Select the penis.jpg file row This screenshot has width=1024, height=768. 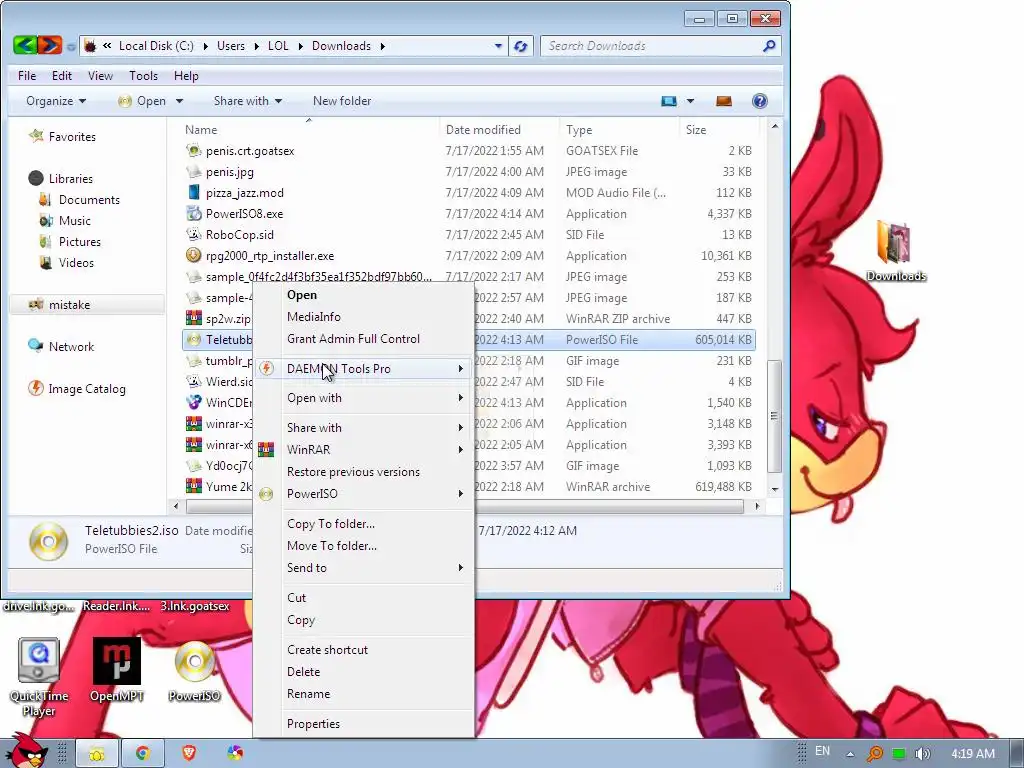tap(469, 172)
